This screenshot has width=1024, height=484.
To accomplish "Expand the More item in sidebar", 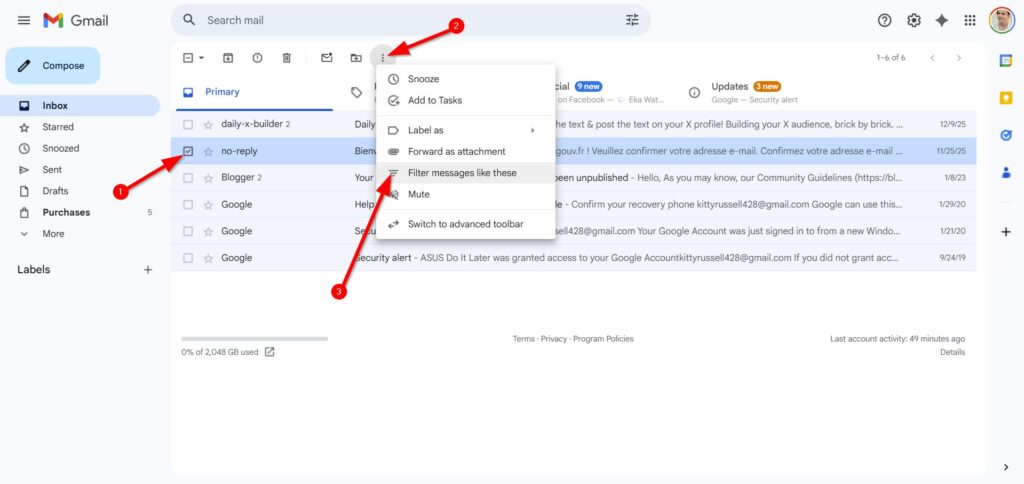I will coord(53,234).
